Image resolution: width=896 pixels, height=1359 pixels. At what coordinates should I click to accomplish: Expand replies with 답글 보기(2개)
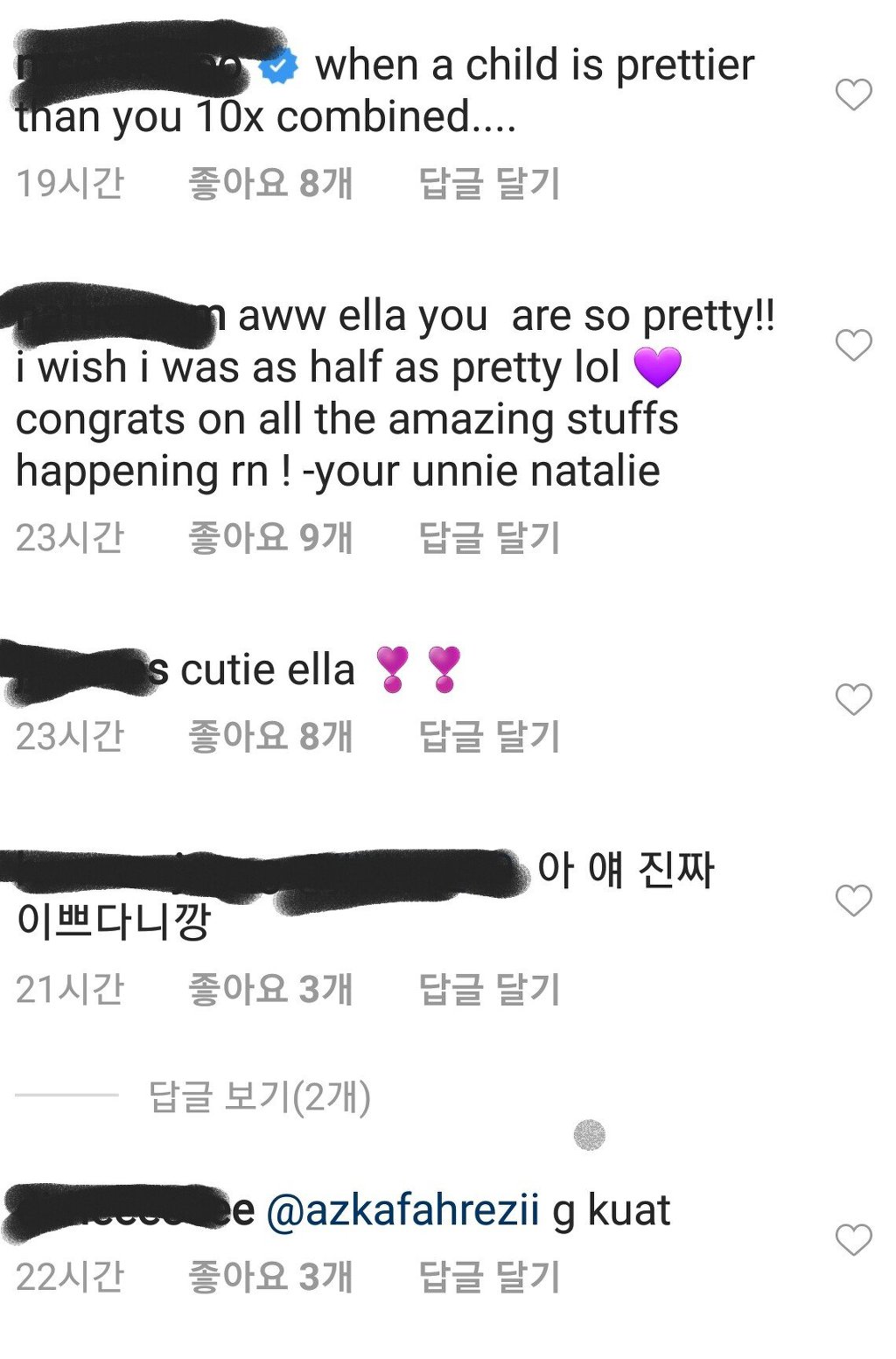[260, 1096]
